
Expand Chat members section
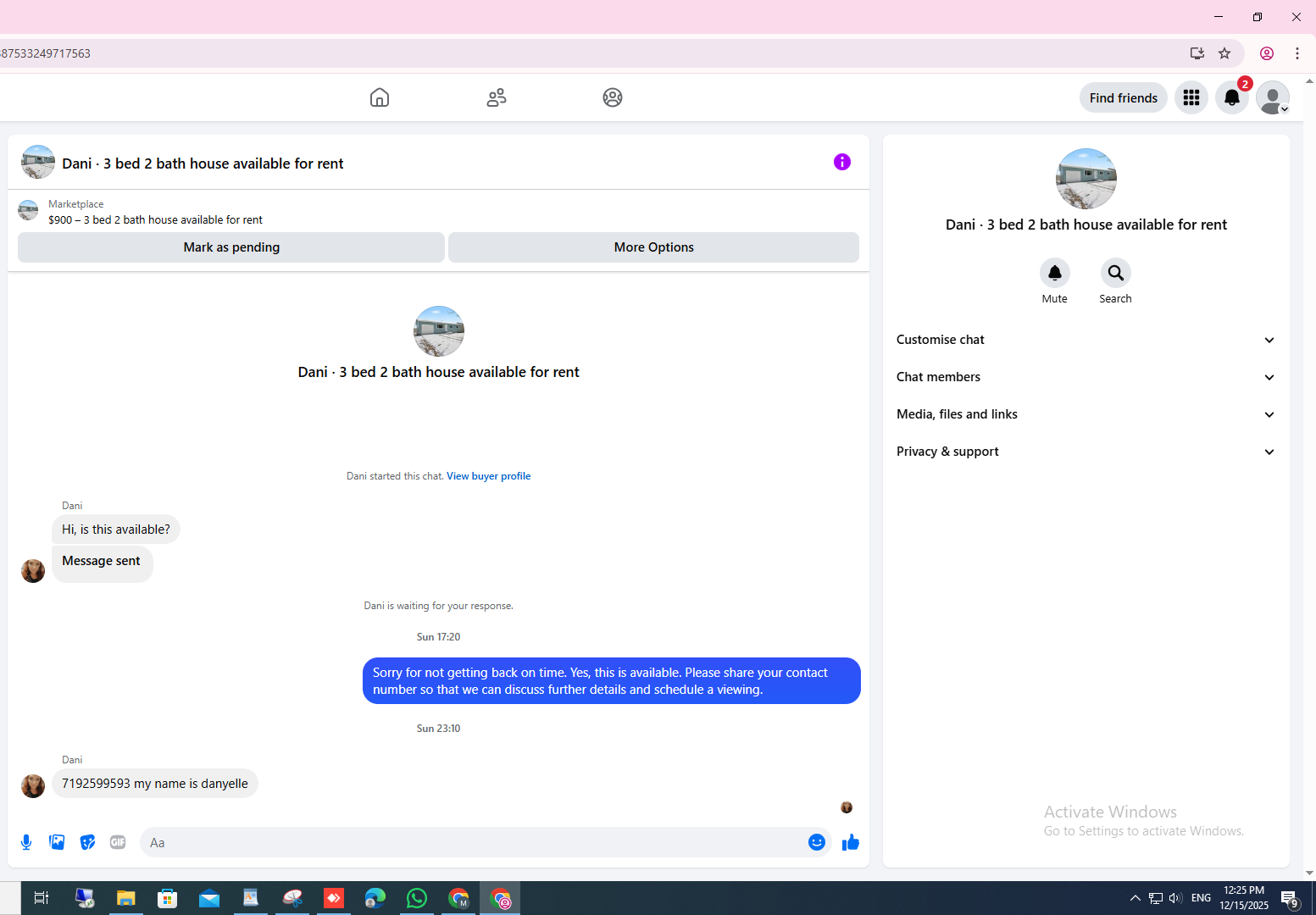tap(1086, 377)
